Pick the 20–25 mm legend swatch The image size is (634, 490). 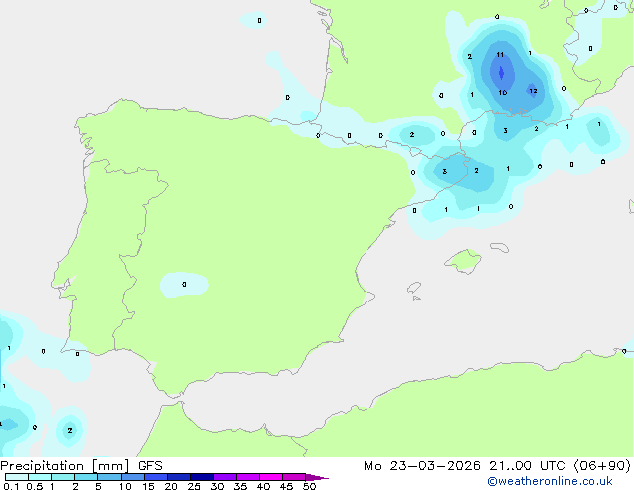coord(179,477)
